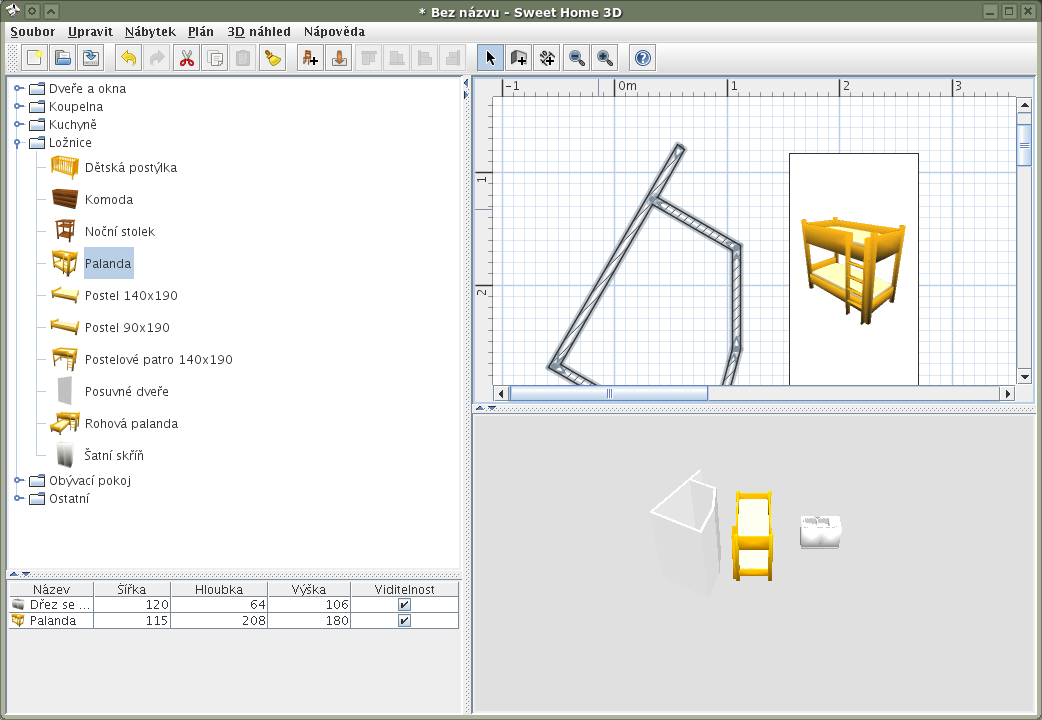The image size is (1042, 720).
Task: Expand the Ostatní category
Action: [x=19, y=498]
